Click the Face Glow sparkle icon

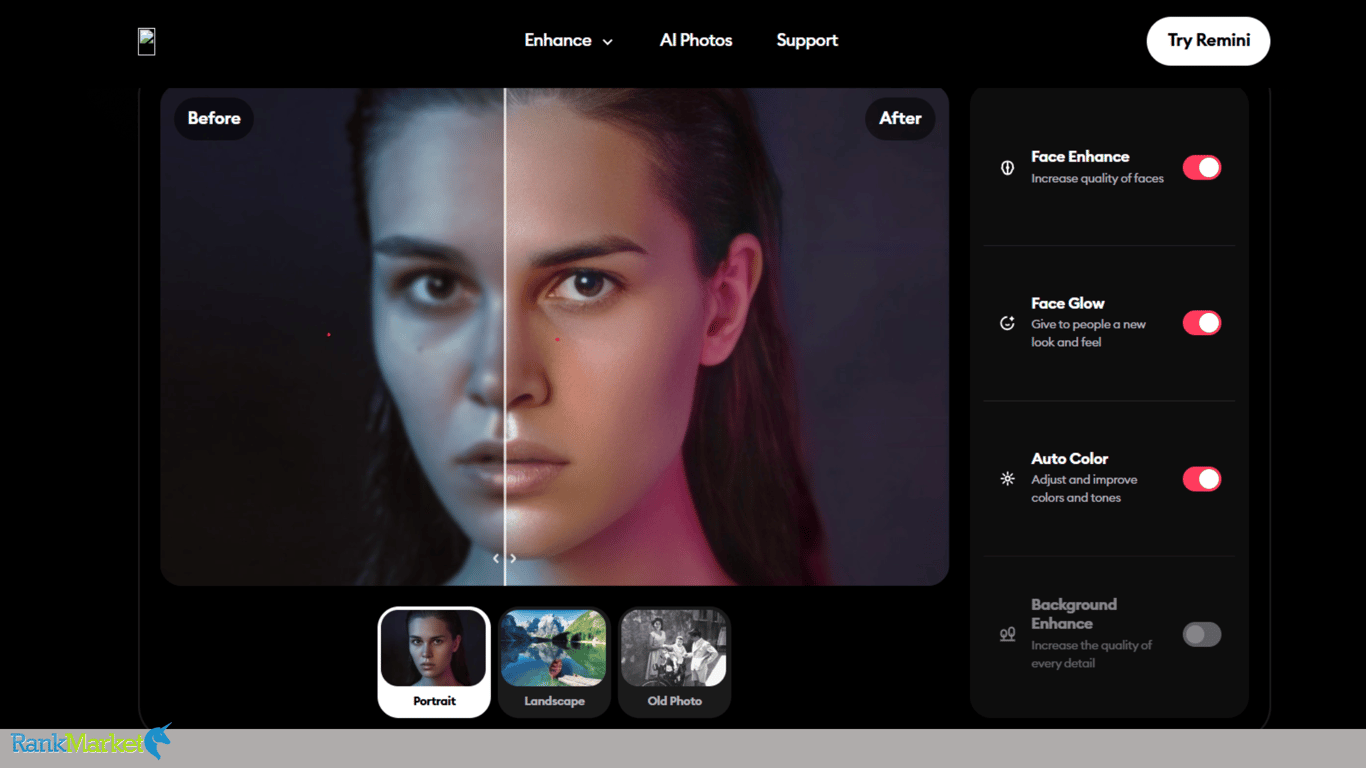[x=1007, y=323]
